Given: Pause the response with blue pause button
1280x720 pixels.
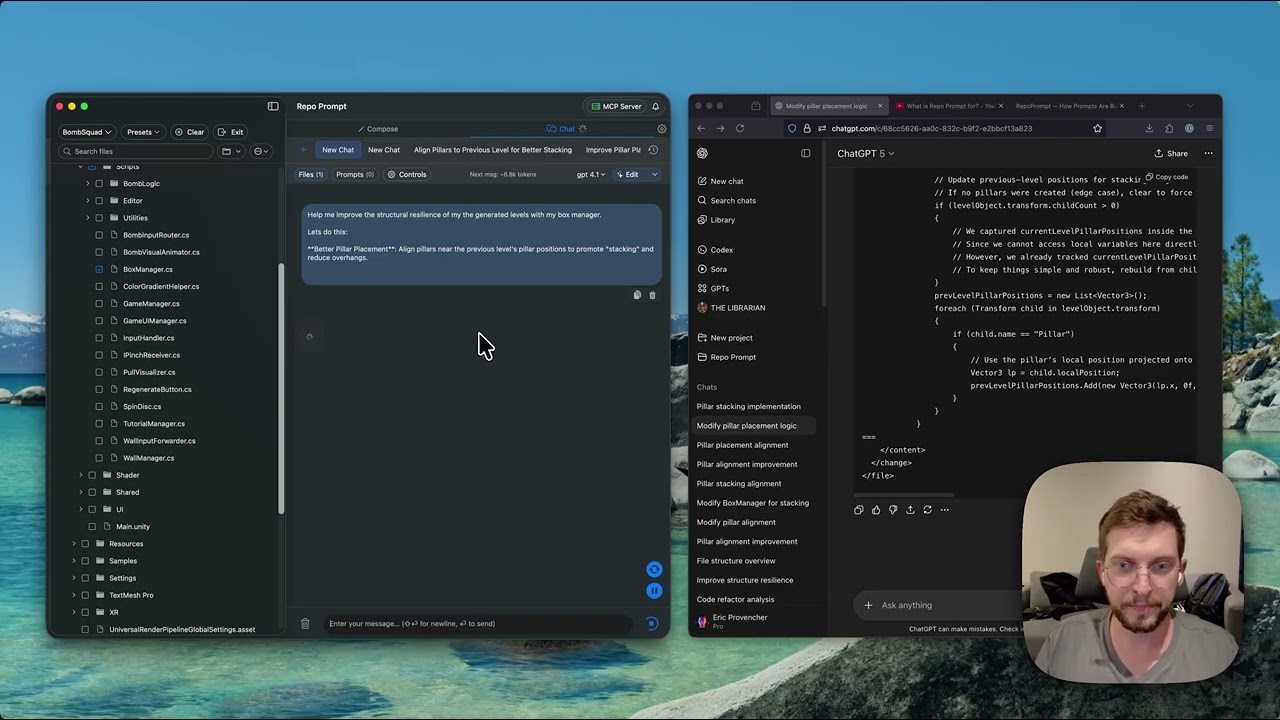Looking at the screenshot, I should [654, 590].
